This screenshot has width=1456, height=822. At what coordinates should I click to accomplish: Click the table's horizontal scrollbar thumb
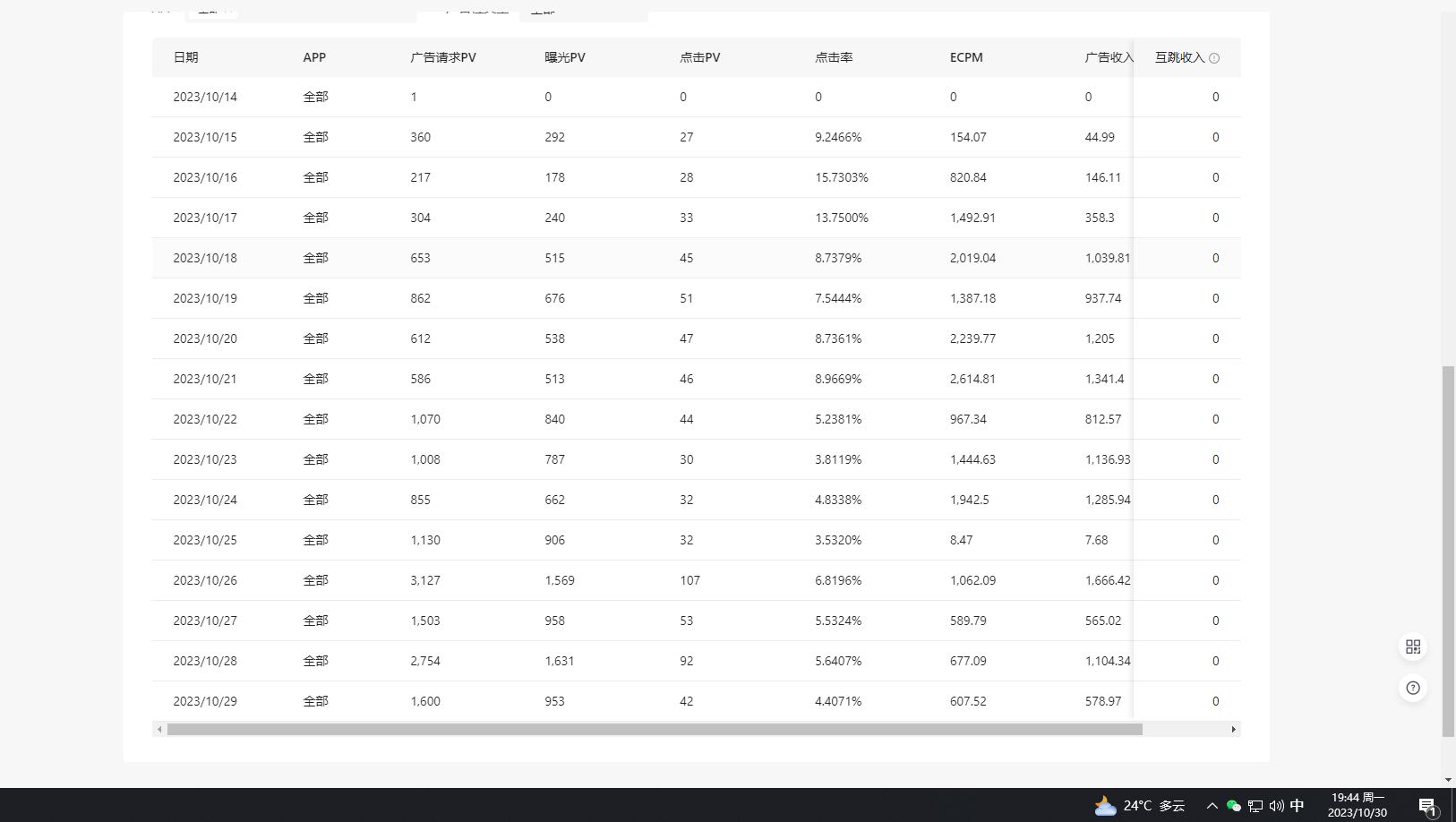[x=655, y=729]
